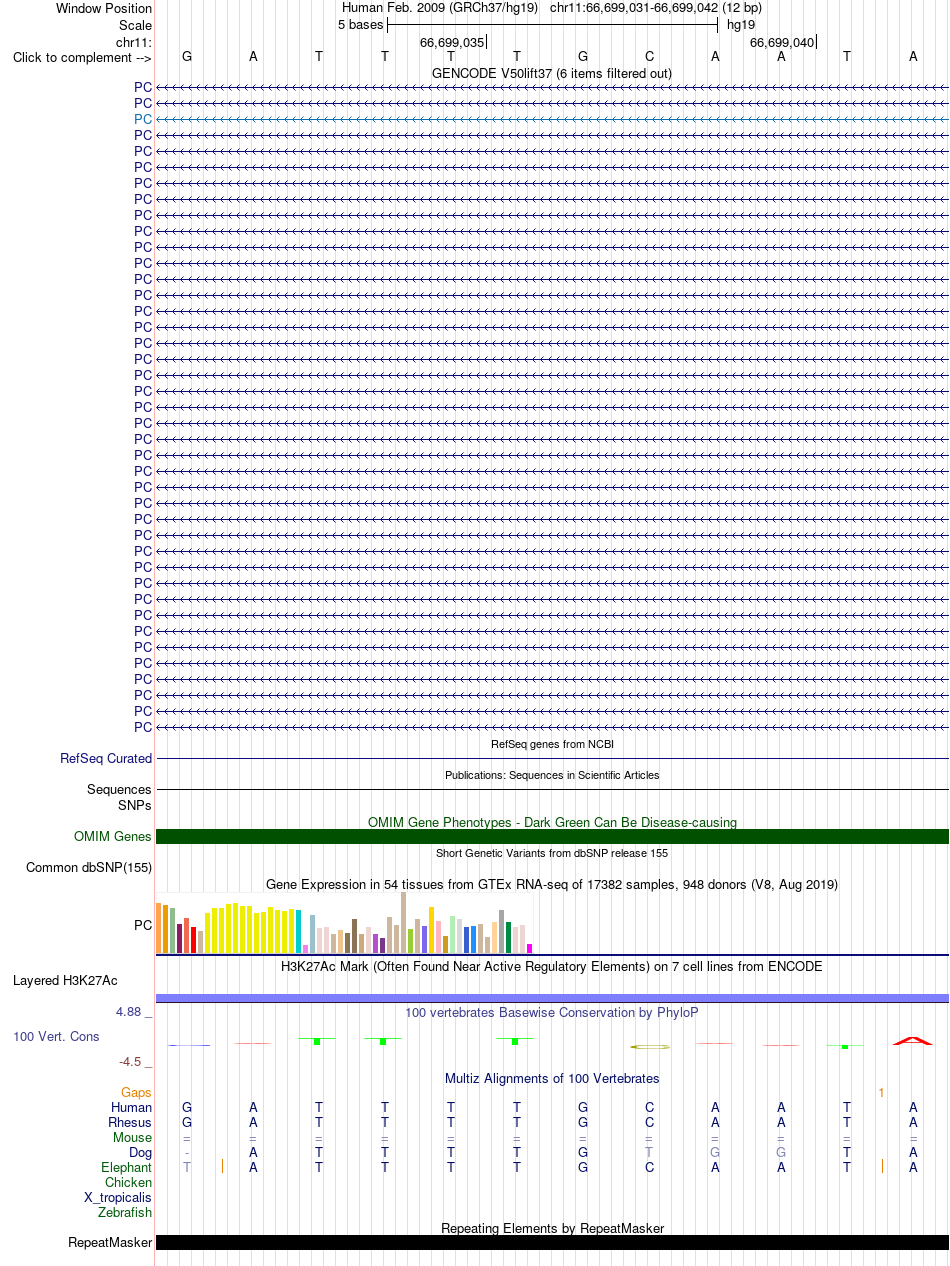Click the red A logo in the PhyloP track
950x1266 pixels.
click(x=912, y=1041)
